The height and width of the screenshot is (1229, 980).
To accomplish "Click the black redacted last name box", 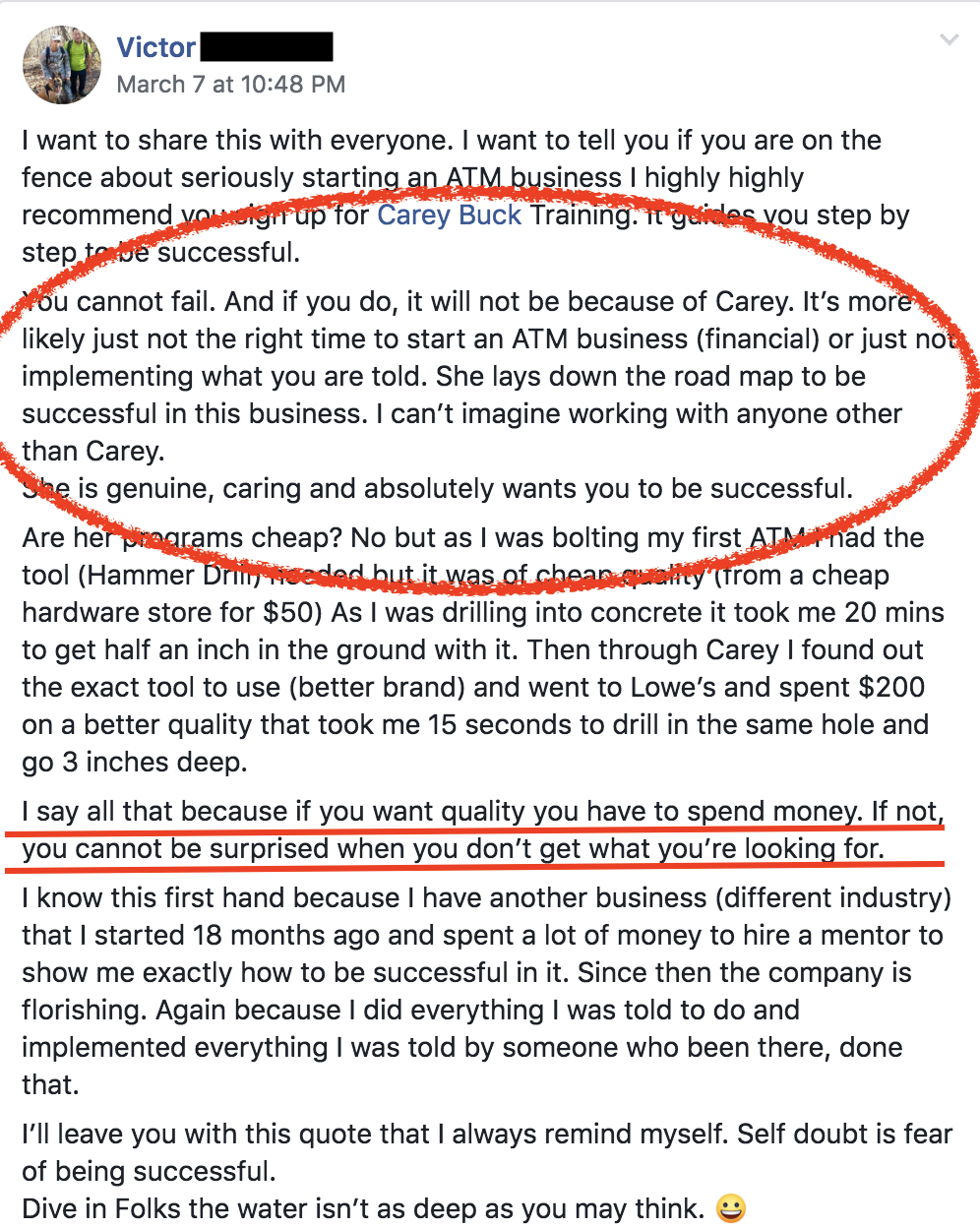I will click(x=267, y=46).
